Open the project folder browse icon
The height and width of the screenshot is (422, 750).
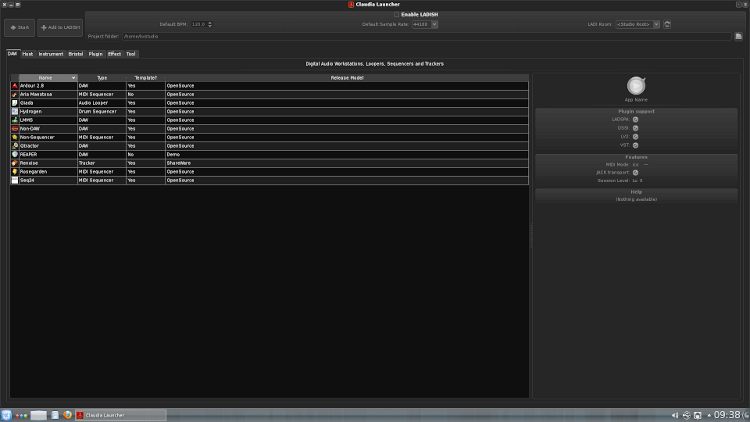pos(739,36)
